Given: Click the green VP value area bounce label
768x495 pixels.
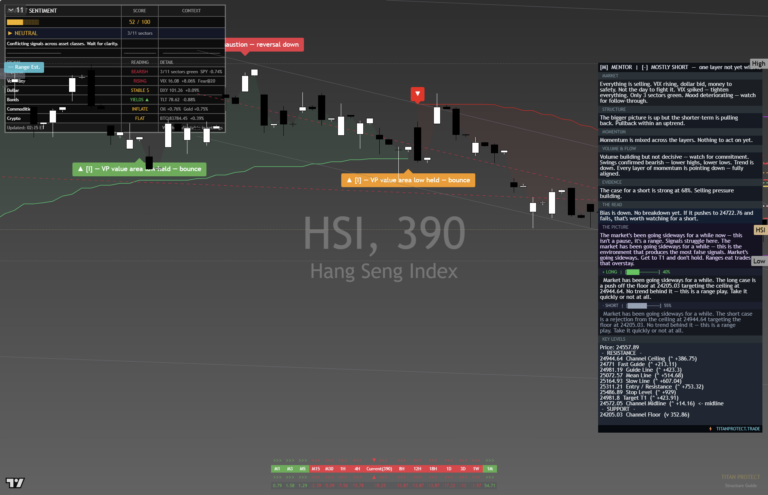Looking at the screenshot, I should tap(139, 169).
